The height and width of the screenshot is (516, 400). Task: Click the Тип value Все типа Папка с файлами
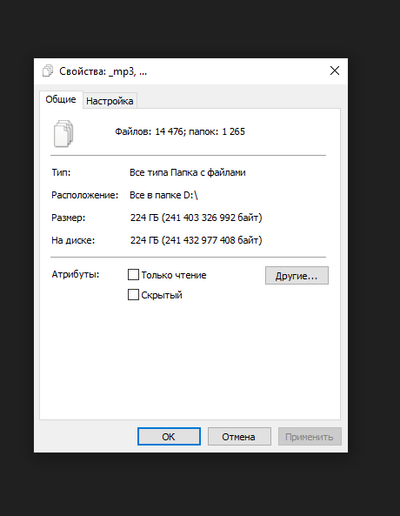187,173
